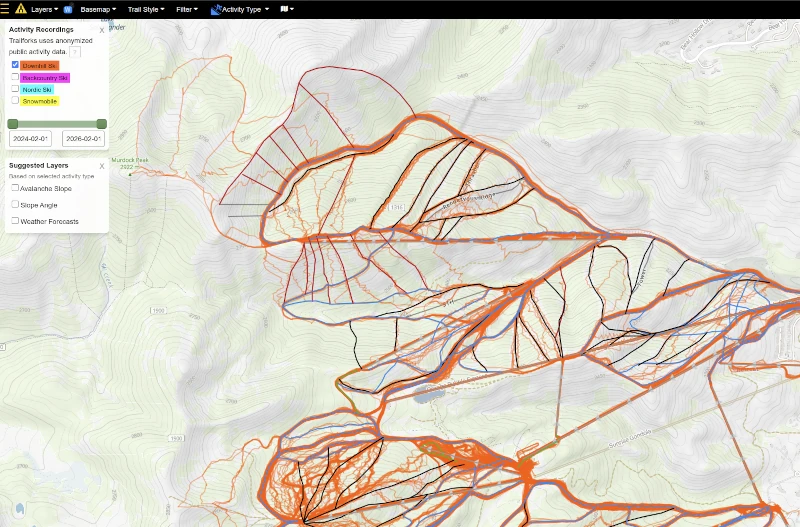The image size is (800, 527).
Task: Open the map icon dropdown
Action: pos(287,9)
